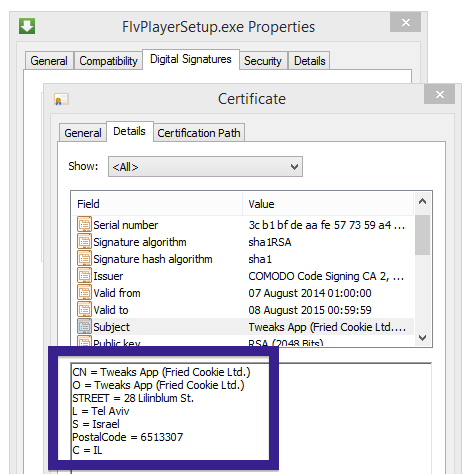Open the Details tab in Properties window
The height and width of the screenshot is (474, 476).
(310, 61)
